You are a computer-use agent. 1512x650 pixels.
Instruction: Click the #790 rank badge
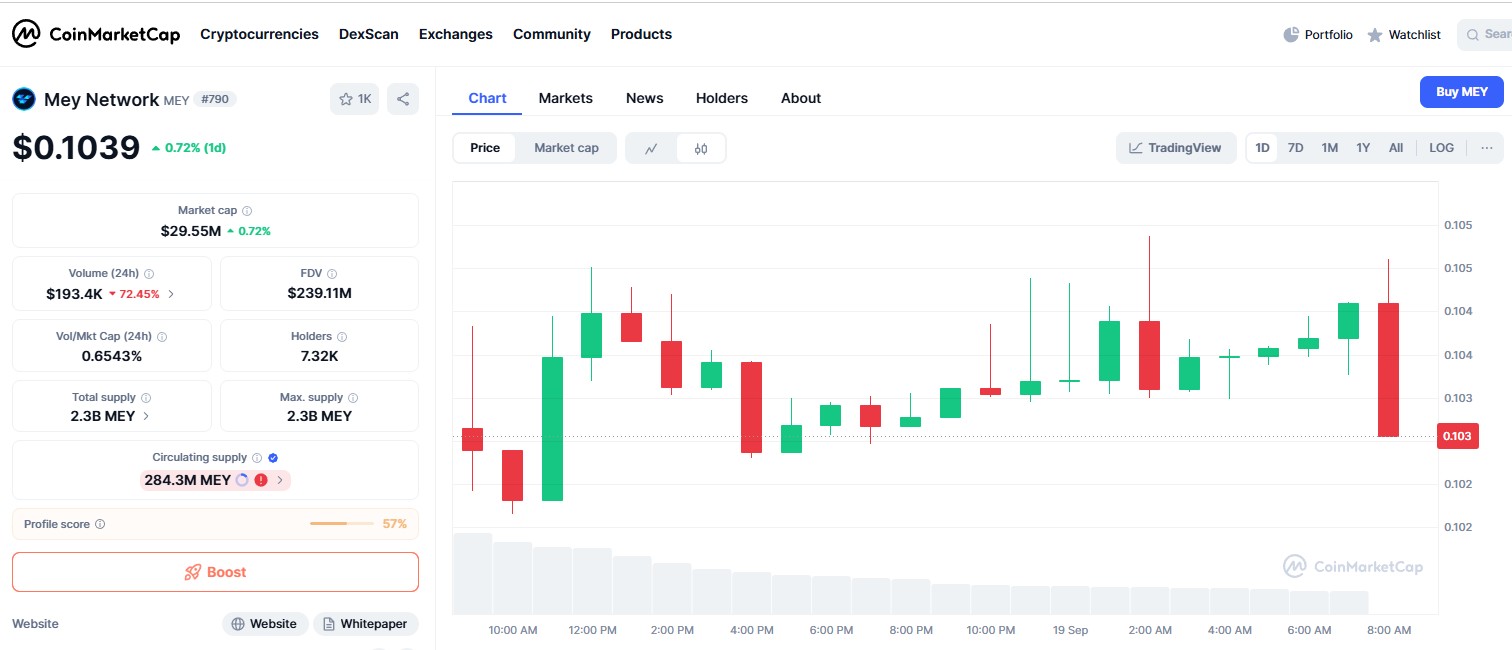[215, 99]
